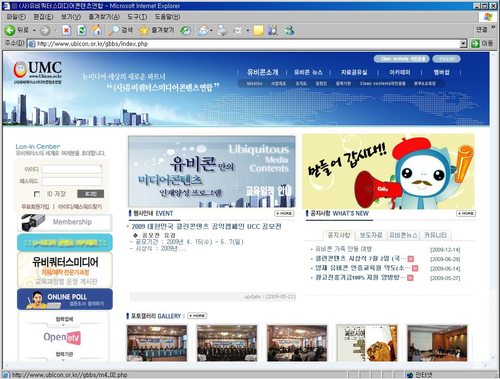Open the Home page house icon
The width and height of the screenshot is (500, 379).
(97, 30)
